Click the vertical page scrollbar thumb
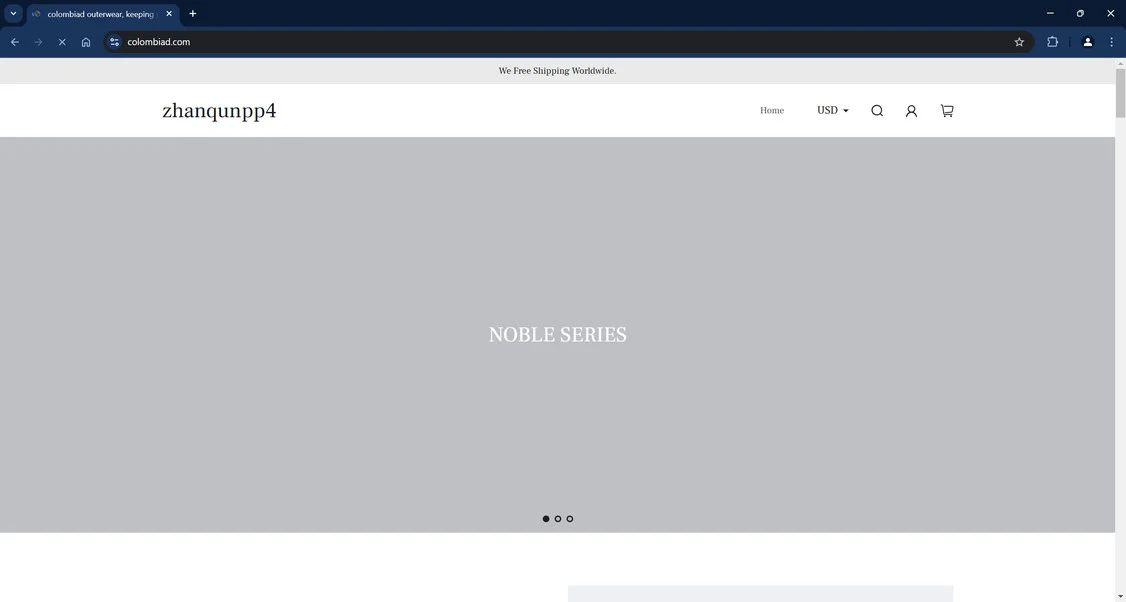Viewport: 1126px width, 602px height. pyautogui.click(x=1120, y=93)
